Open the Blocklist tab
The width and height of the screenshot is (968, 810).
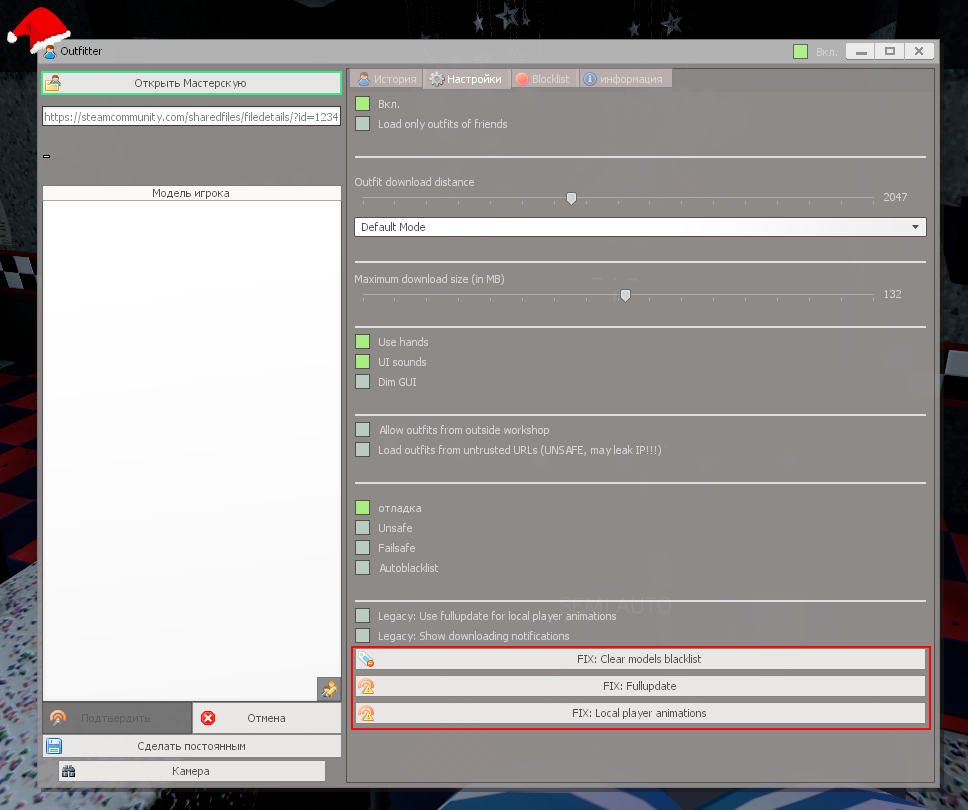coord(544,79)
